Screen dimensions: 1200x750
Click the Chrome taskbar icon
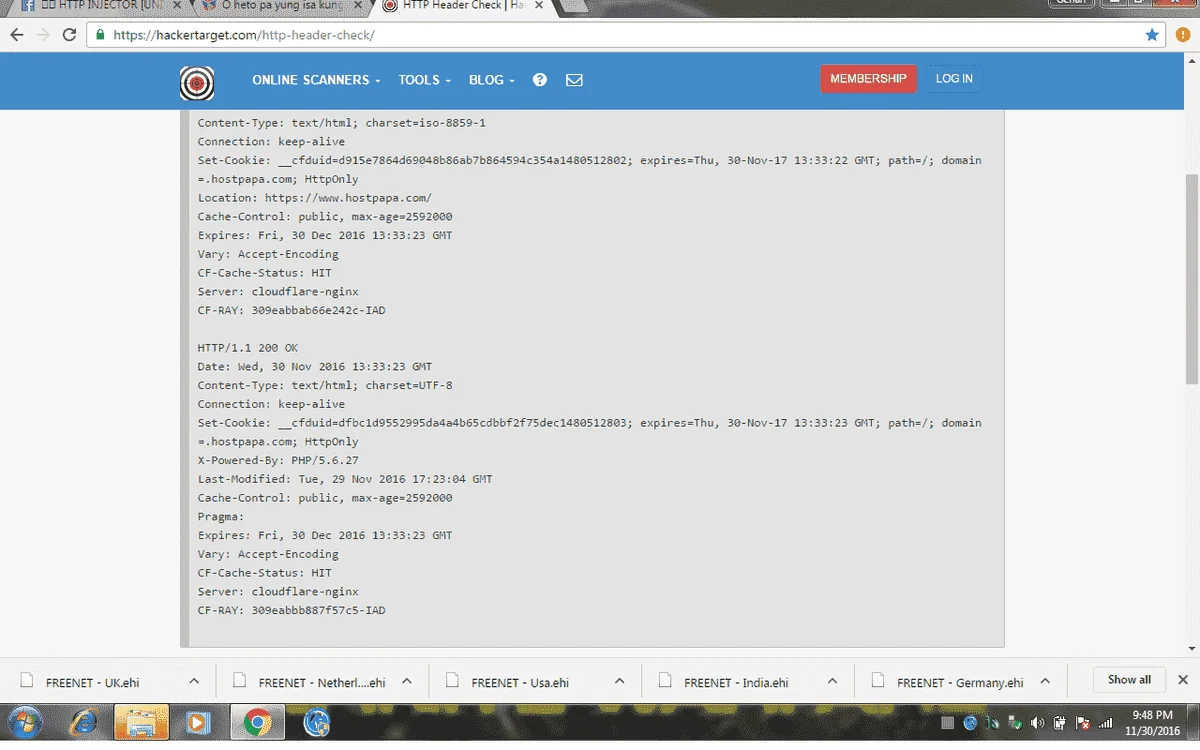[x=257, y=721]
